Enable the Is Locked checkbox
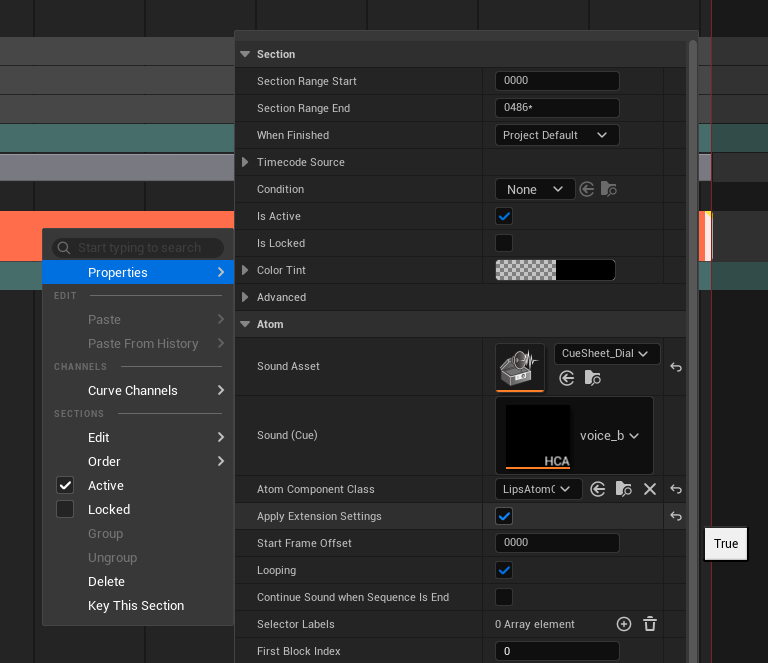768x663 pixels. (x=504, y=243)
